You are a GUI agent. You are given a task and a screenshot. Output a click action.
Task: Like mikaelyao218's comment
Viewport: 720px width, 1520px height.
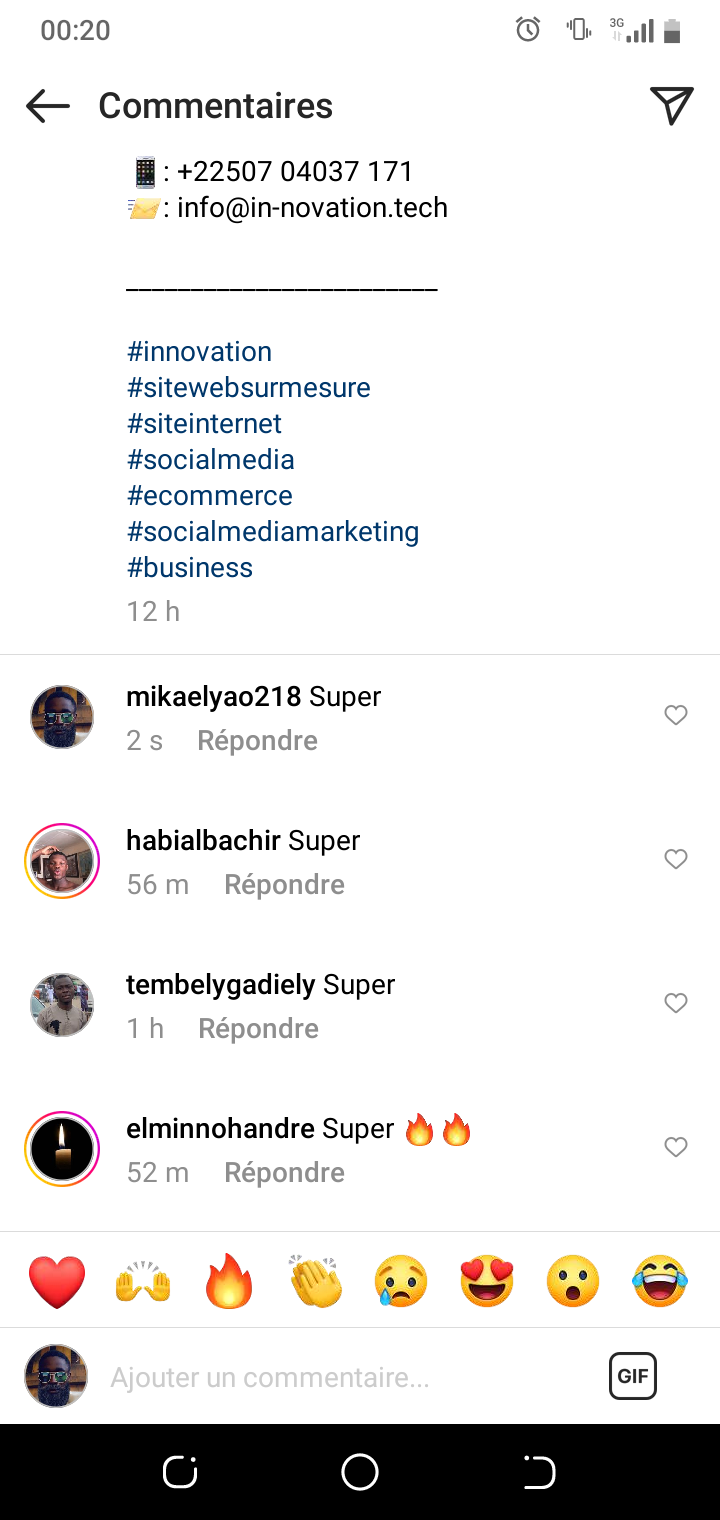click(x=676, y=715)
